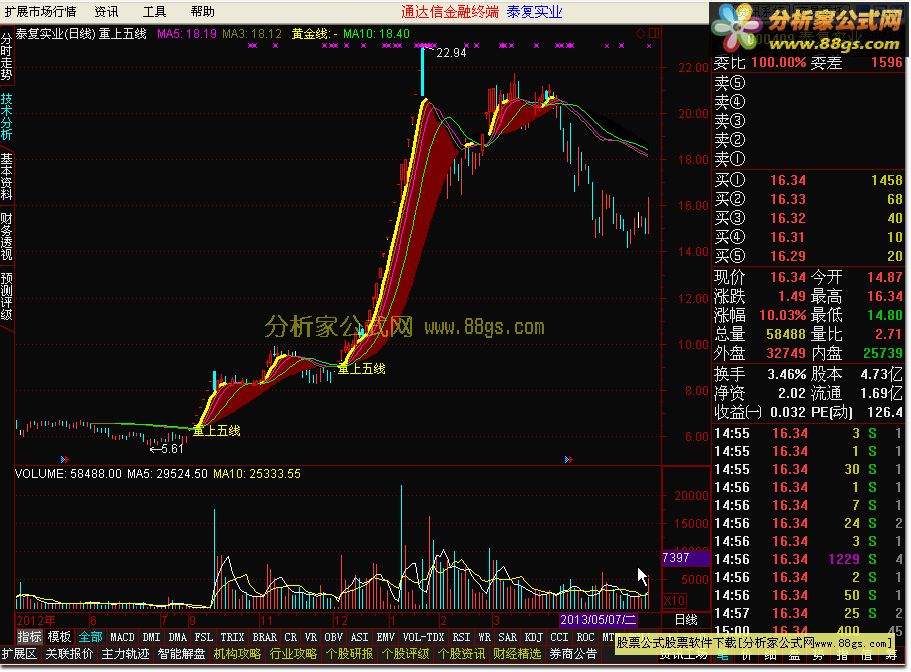Screen dimensions: 911x672
Task: Open 预测评级 side tab
Action: (x=6, y=296)
